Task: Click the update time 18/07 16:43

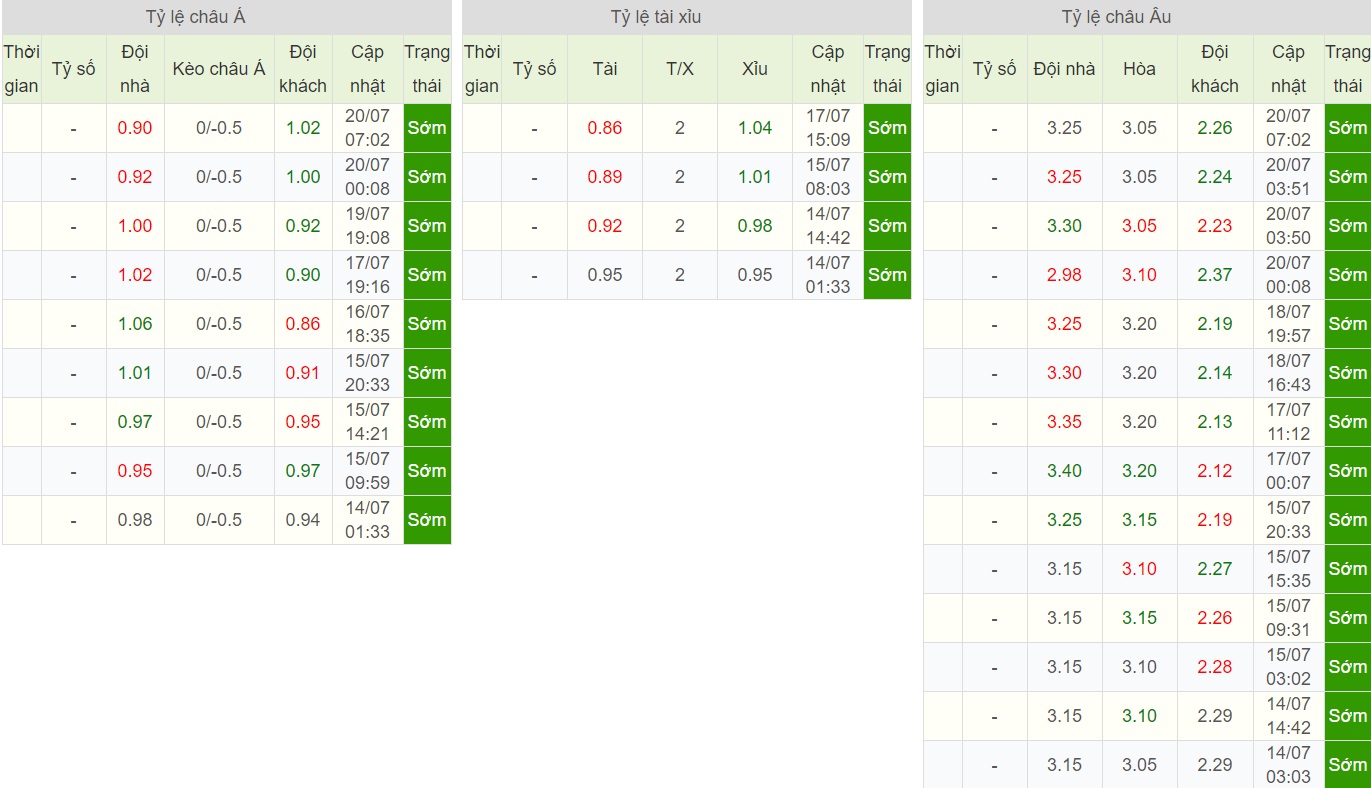Action: coord(1288,373)
